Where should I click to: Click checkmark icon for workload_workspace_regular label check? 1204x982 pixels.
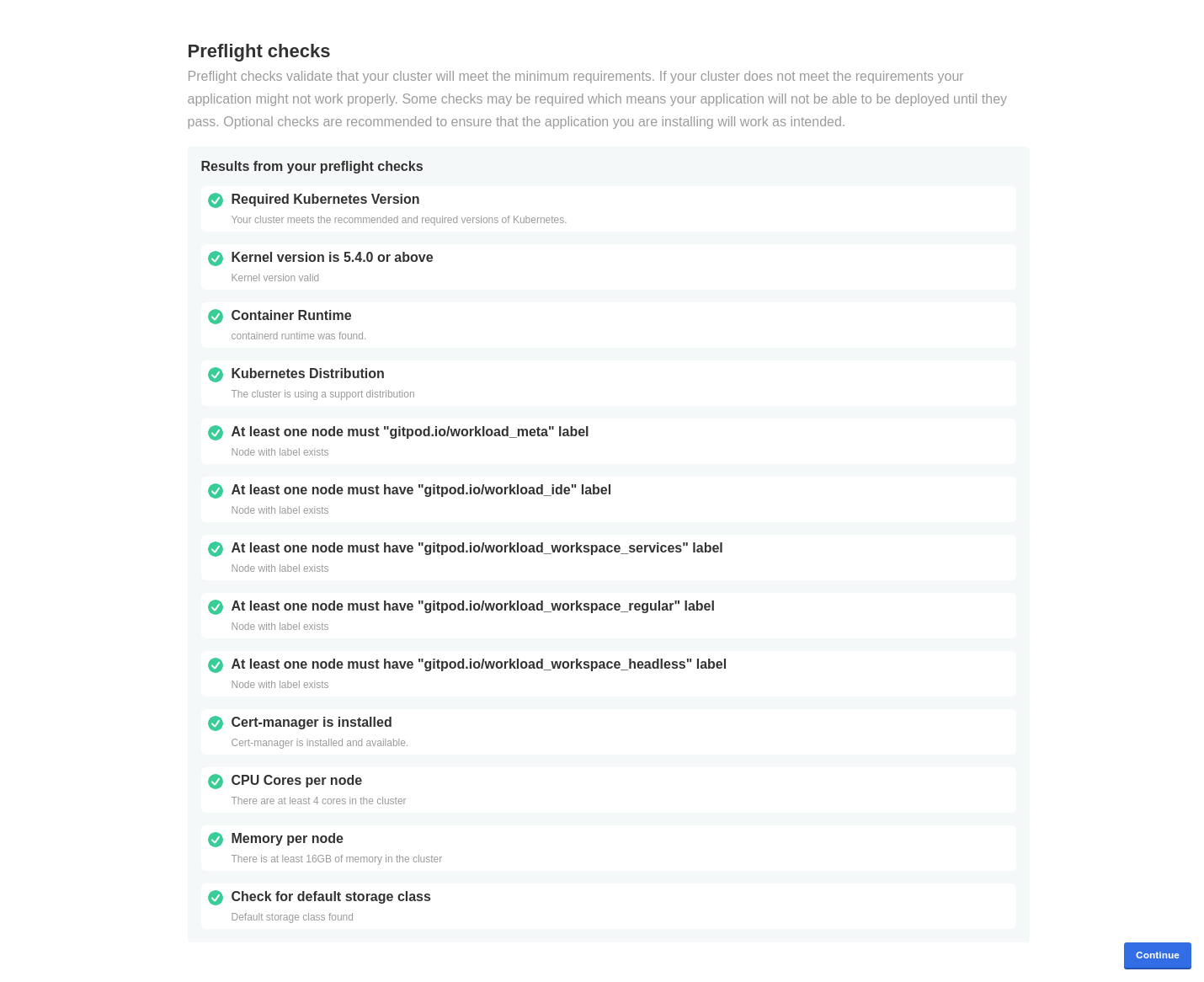point(216,607)
